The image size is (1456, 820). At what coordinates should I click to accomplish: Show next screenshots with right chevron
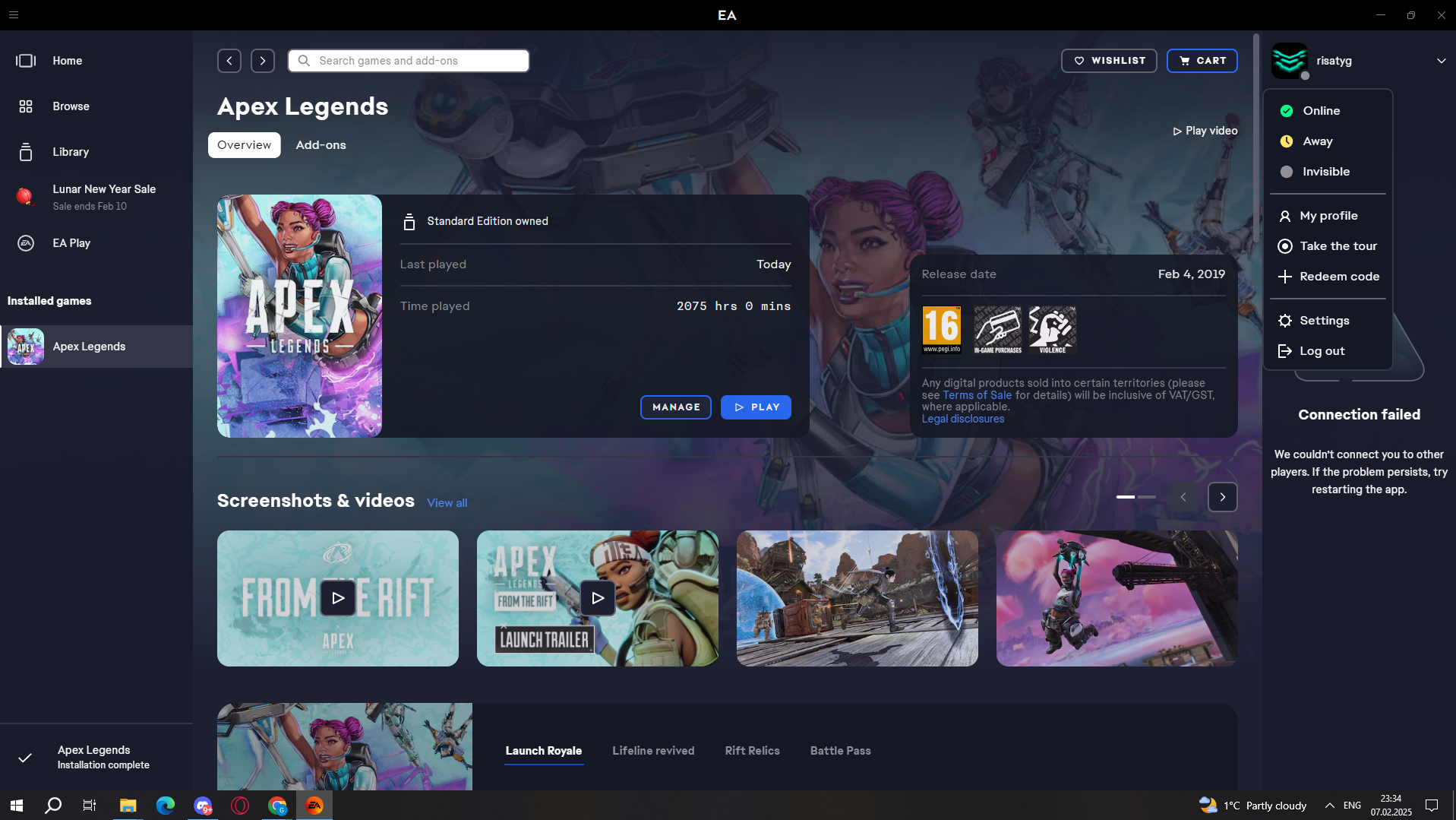point(1223,497)
